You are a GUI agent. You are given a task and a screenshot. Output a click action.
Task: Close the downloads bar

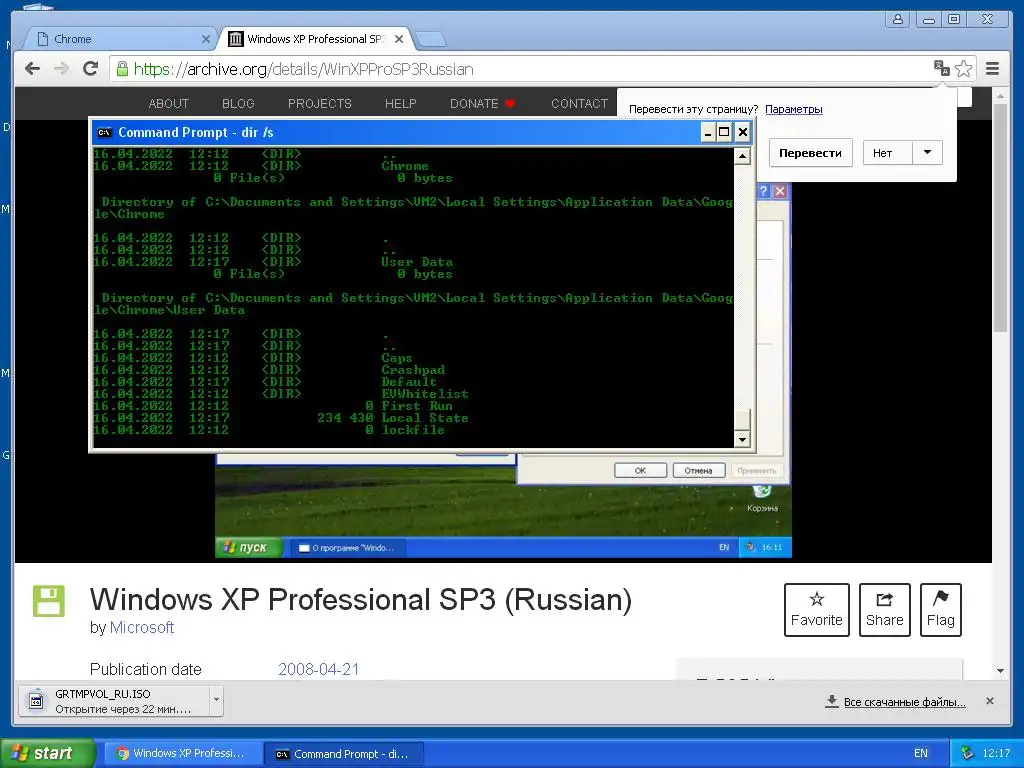click(x=989, y=701)
